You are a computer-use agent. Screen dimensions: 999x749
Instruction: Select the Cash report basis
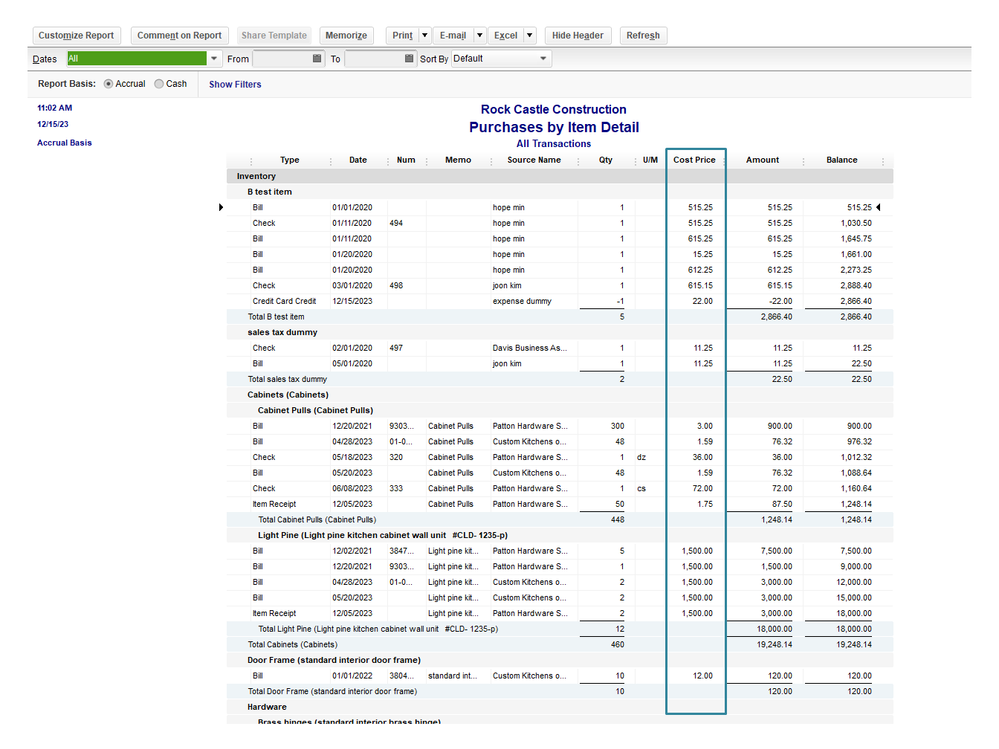click(160, 84)
